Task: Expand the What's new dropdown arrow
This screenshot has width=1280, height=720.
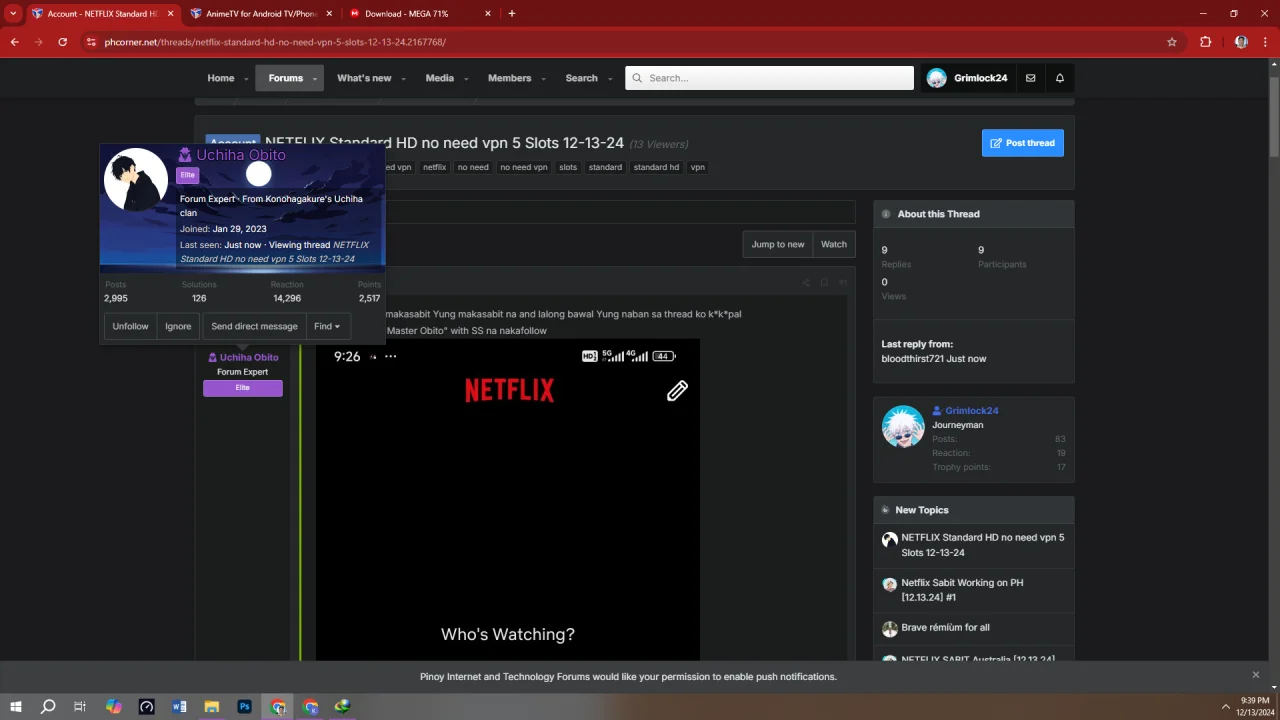Action: [x=403, y=79]
